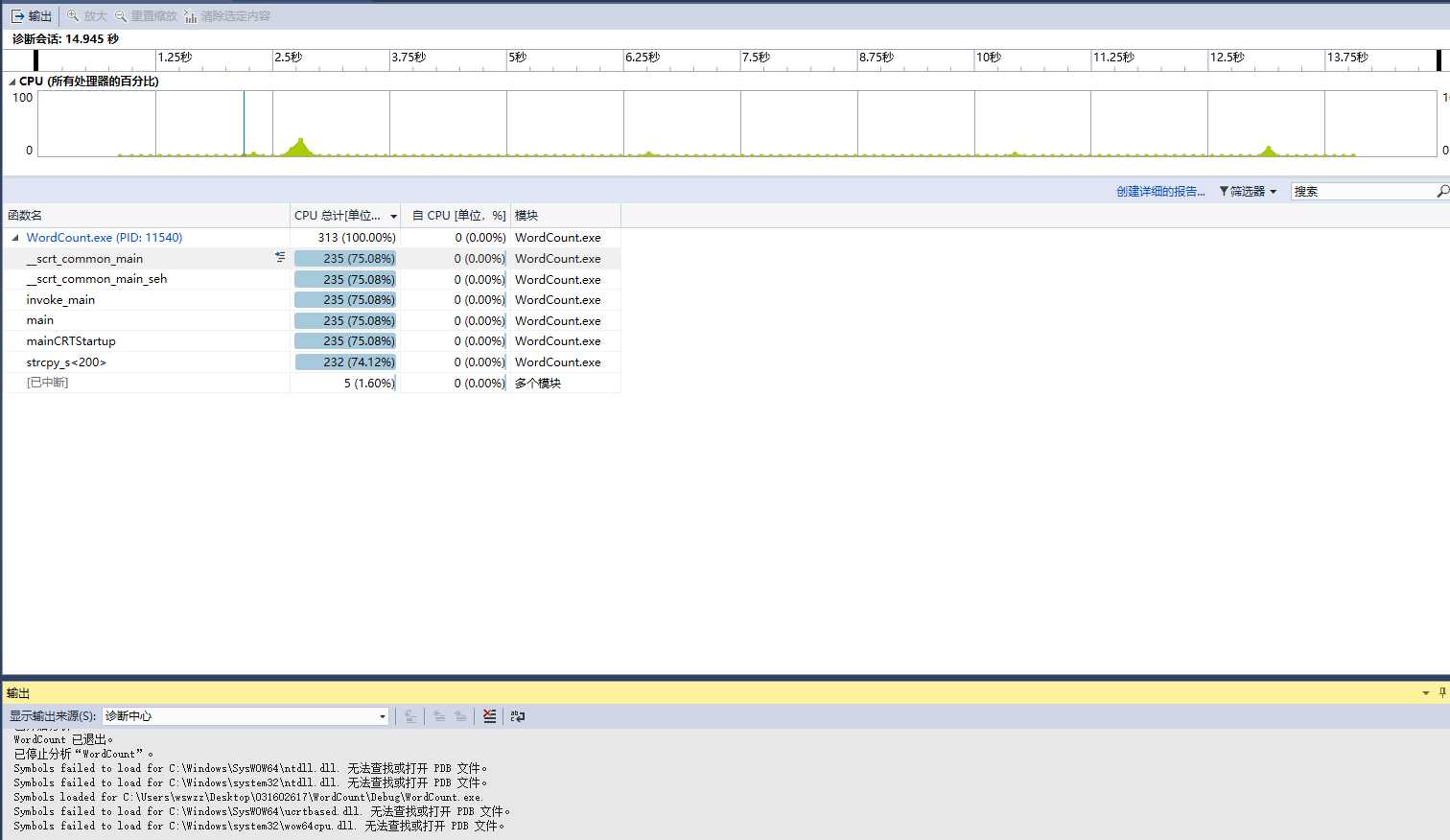Toggle word wrap in output panel
1450x840 pixels.
tap(518, 716)
